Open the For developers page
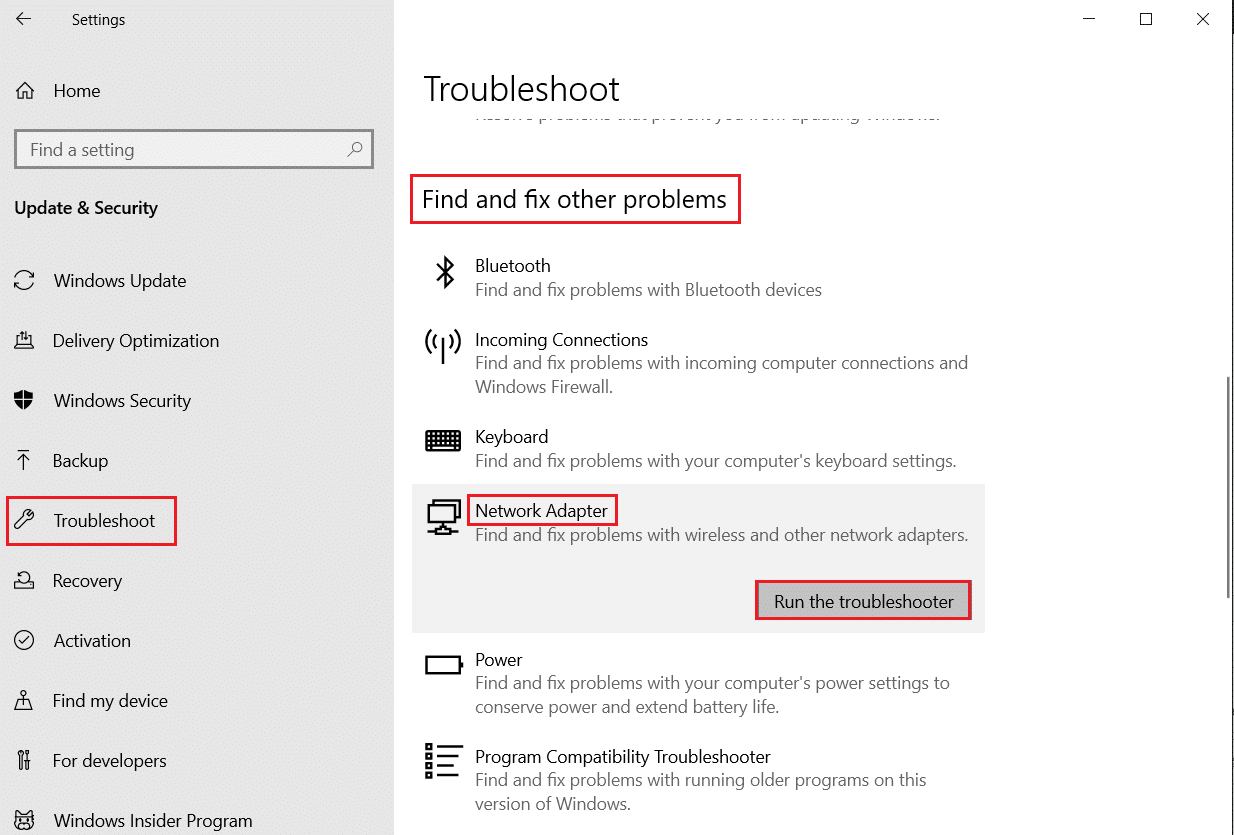 click(x=109, y=760)
